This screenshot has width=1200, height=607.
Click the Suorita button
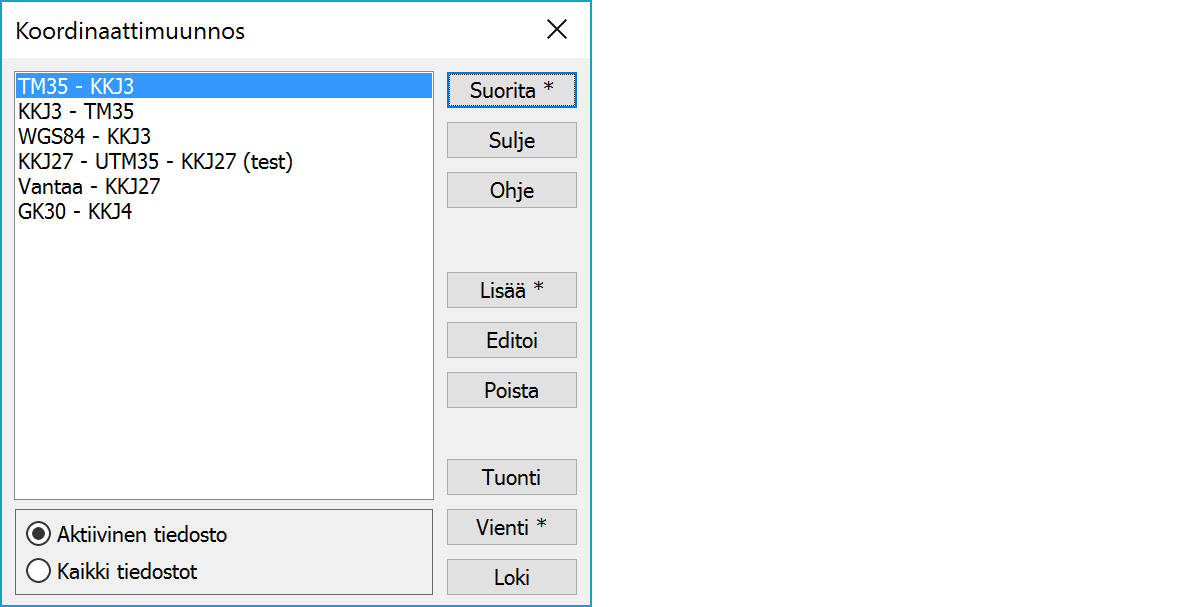coord(511,90)
